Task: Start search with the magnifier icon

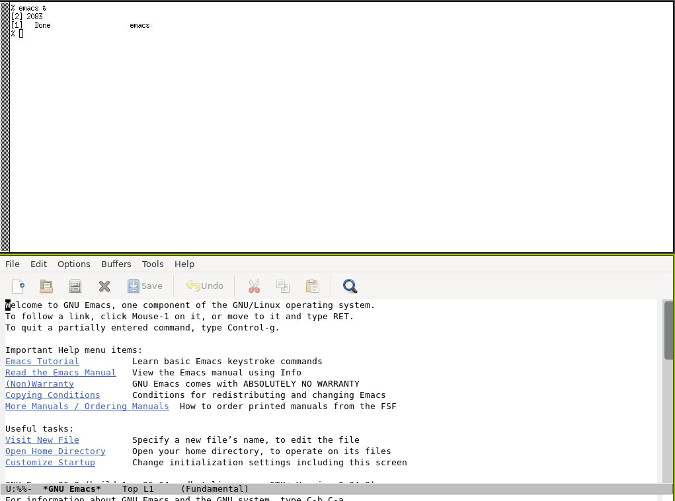Action: tap(350, 286)
